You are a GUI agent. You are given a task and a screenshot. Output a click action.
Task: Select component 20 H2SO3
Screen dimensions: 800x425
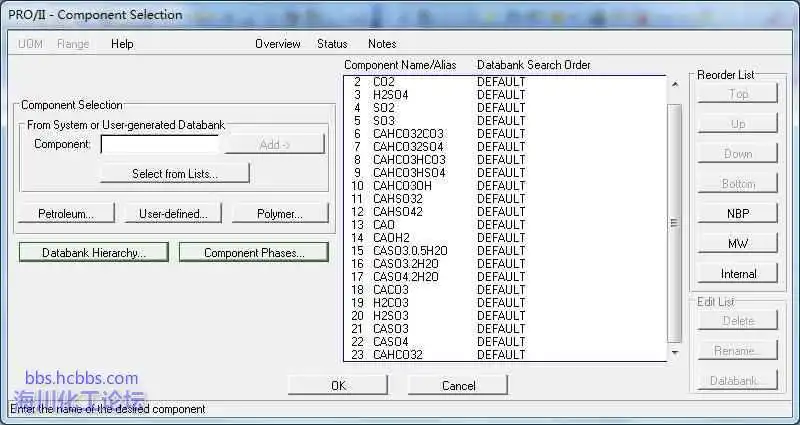click(x=505, y=316)
